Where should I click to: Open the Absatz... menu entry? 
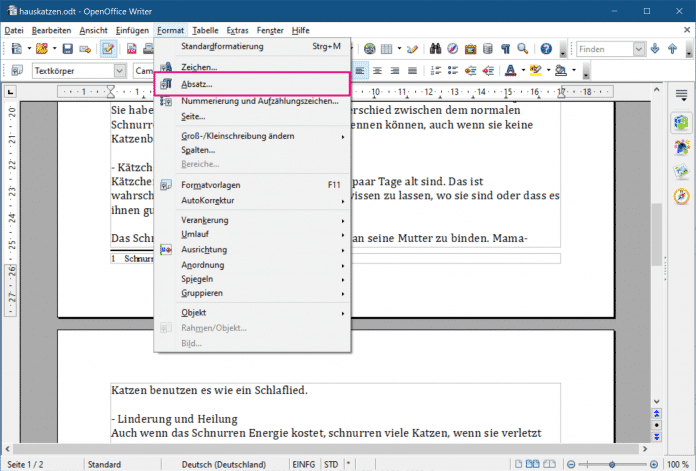[x=196, y=83]
